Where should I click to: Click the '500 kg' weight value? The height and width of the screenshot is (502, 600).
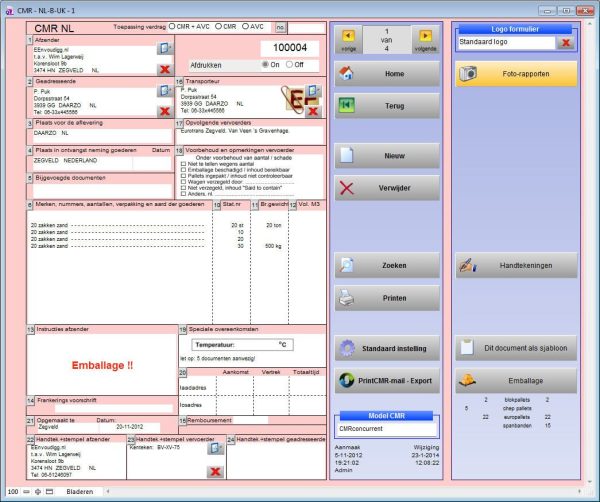coord(273,246)
